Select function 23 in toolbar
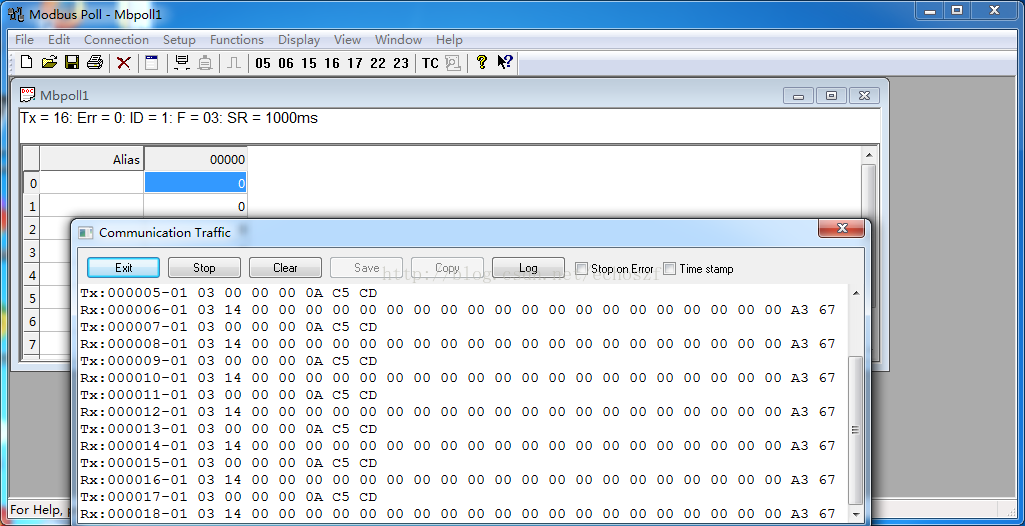This screenshot has width=1025, height=526. tap(401, 63)
